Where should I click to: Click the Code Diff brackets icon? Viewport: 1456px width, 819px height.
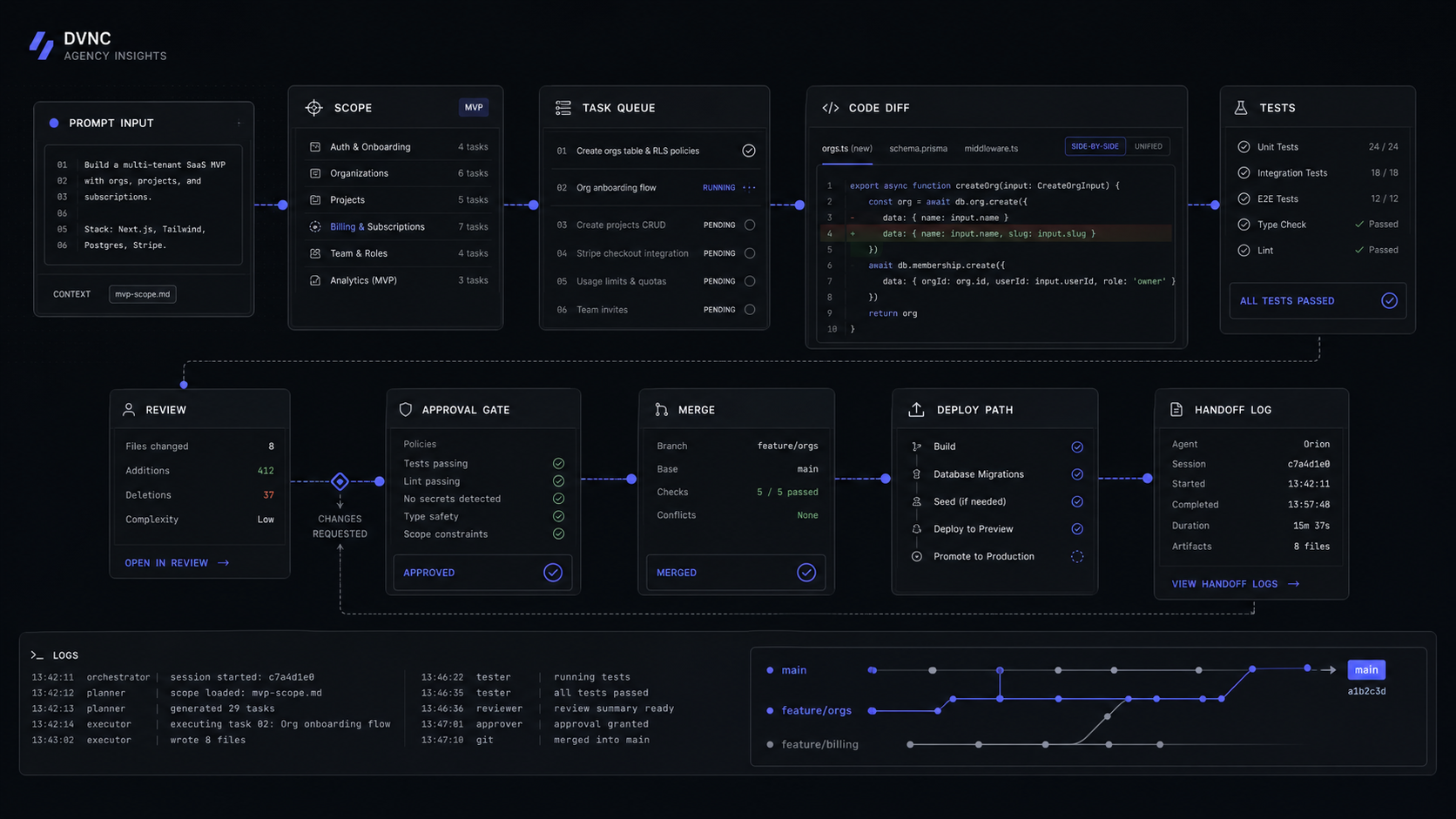(831, 108)
